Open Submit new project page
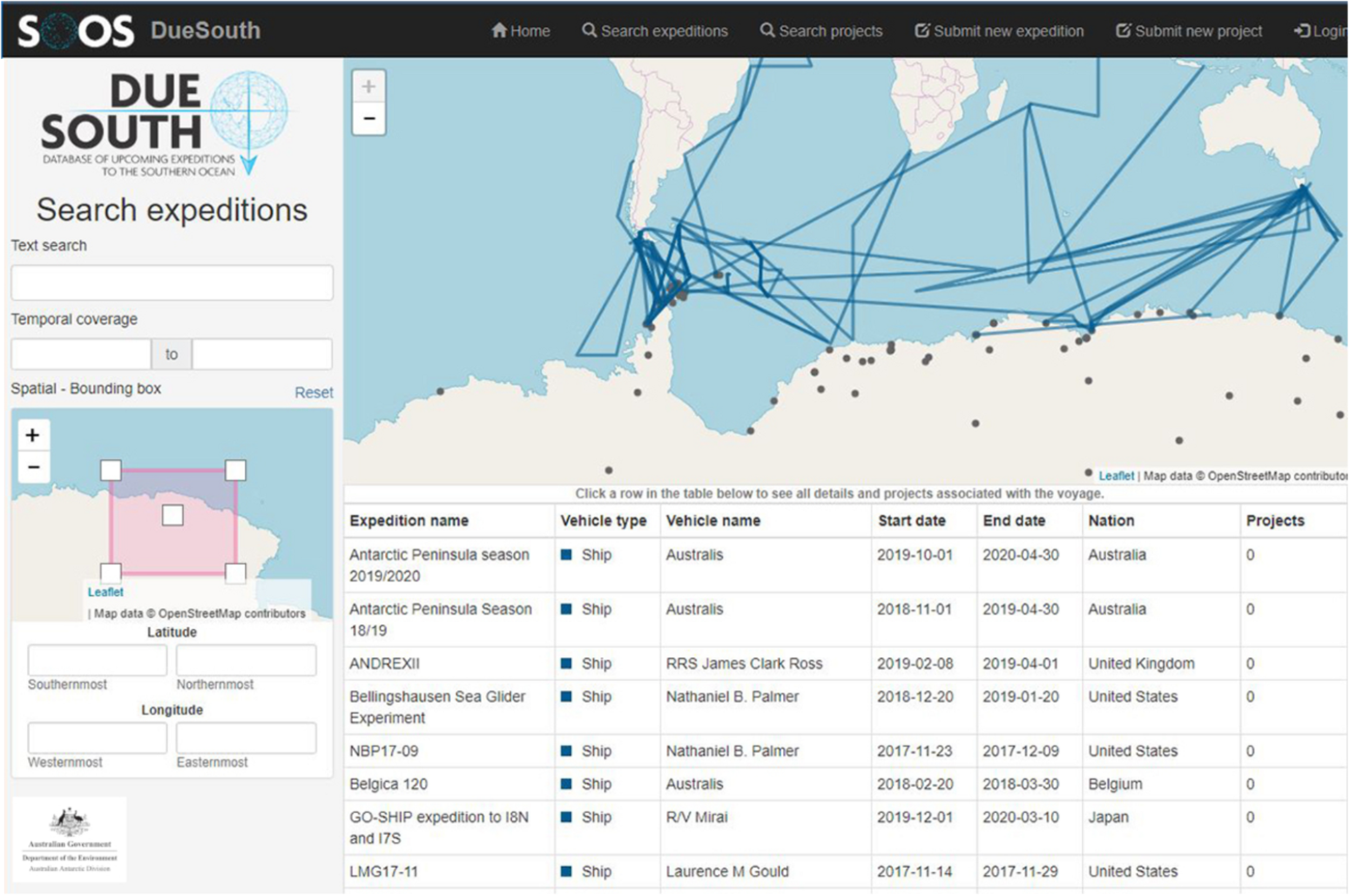 point(1189,31)
